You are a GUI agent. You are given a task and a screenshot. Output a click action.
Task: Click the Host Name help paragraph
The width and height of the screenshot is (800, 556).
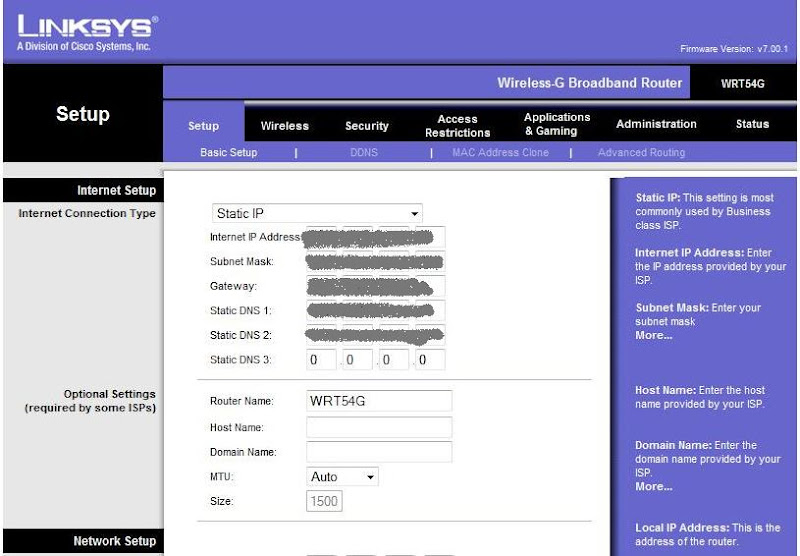click(x=700, y=397)
